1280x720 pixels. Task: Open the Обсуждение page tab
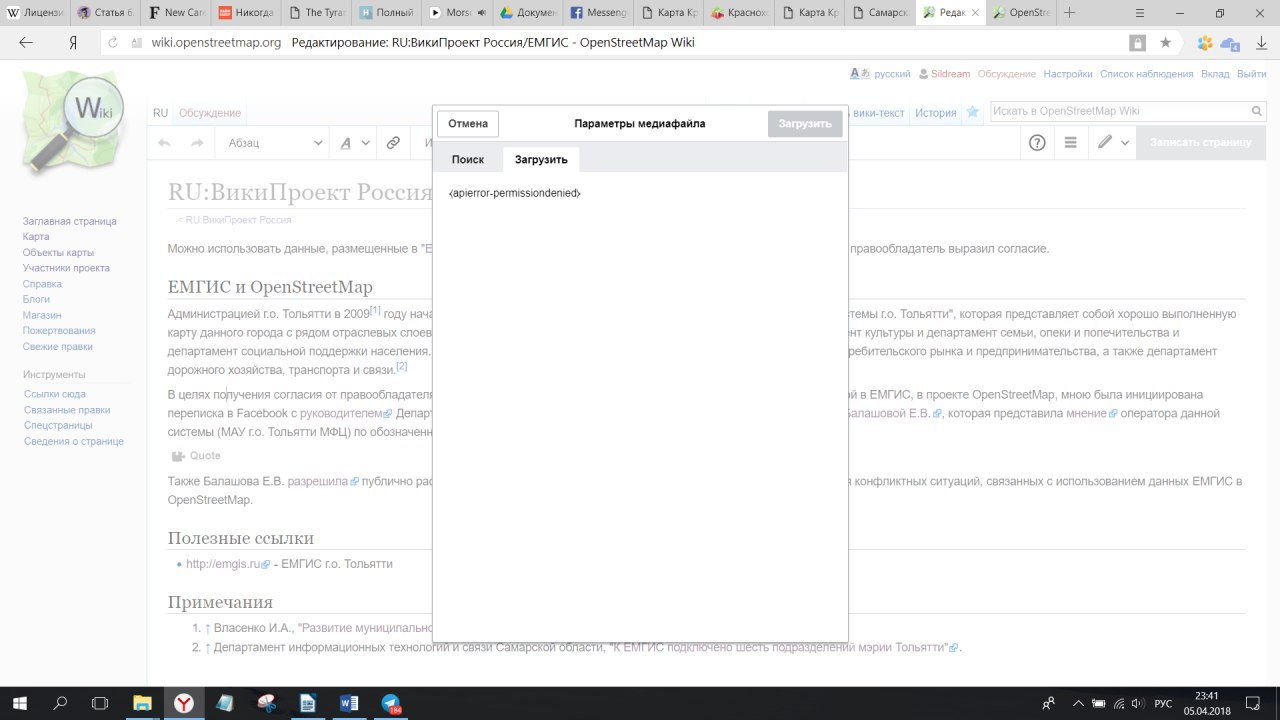tap(210, 113)
